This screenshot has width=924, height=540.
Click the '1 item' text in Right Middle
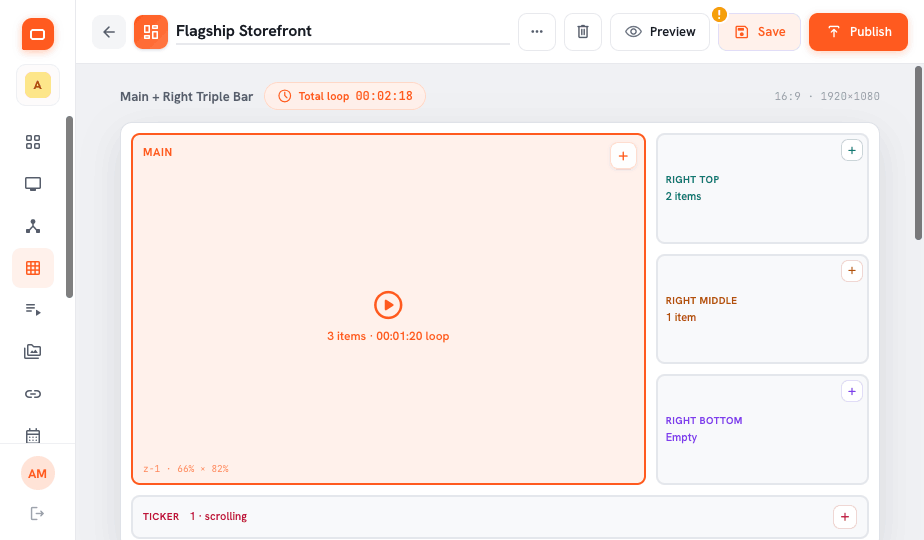point(681,317)
